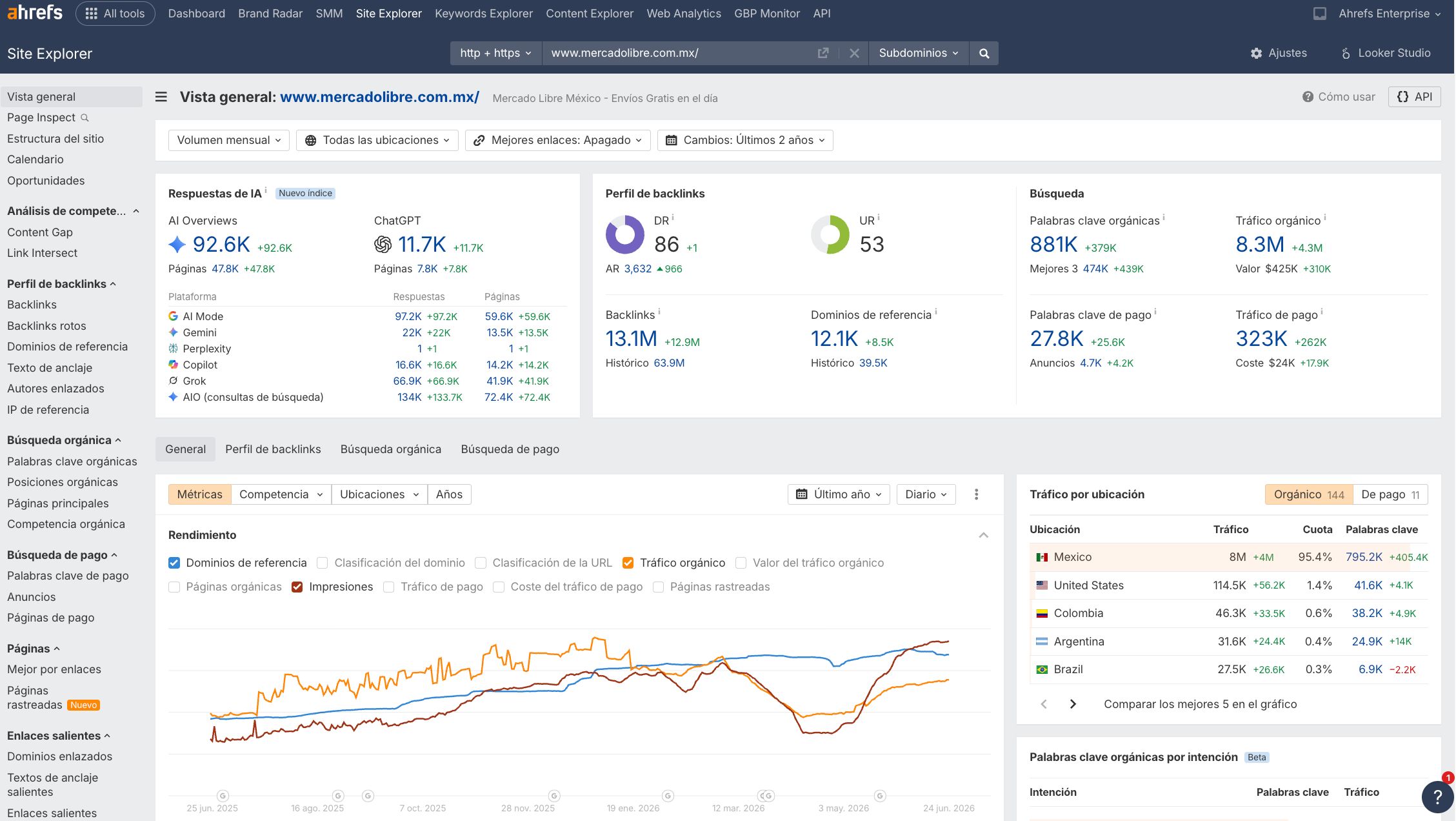
Task: Enable Valor del tráfico orgánico checkbox
Action: click(x=741, y=563)
